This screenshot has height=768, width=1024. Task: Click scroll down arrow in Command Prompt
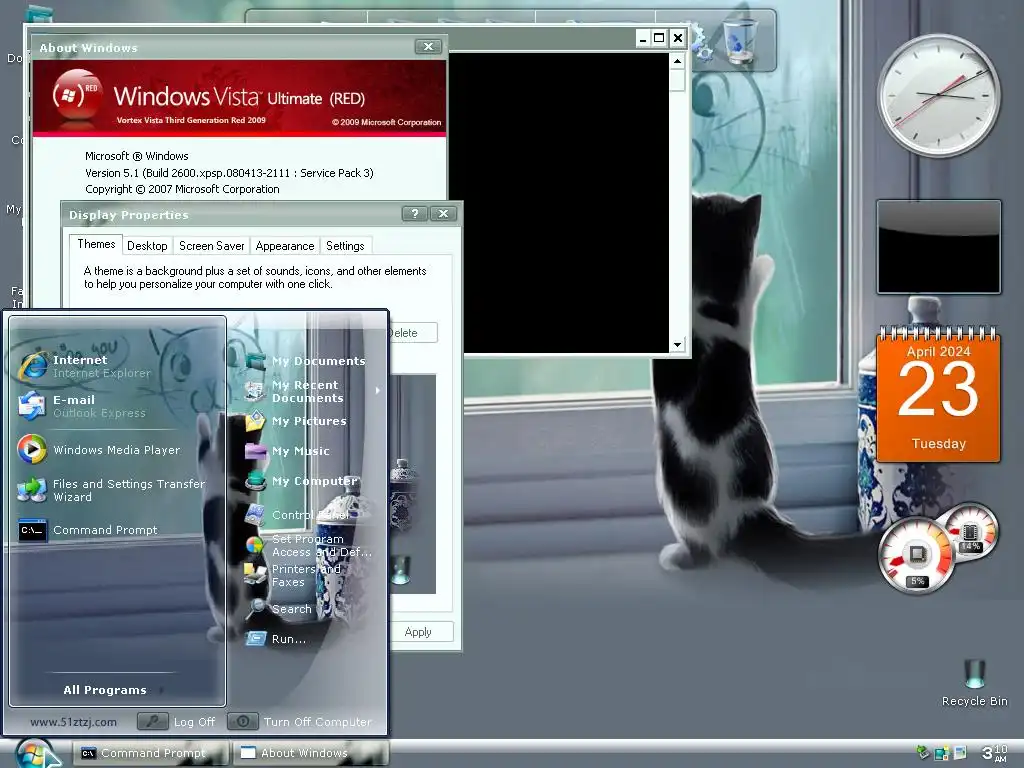click(677, 344)
